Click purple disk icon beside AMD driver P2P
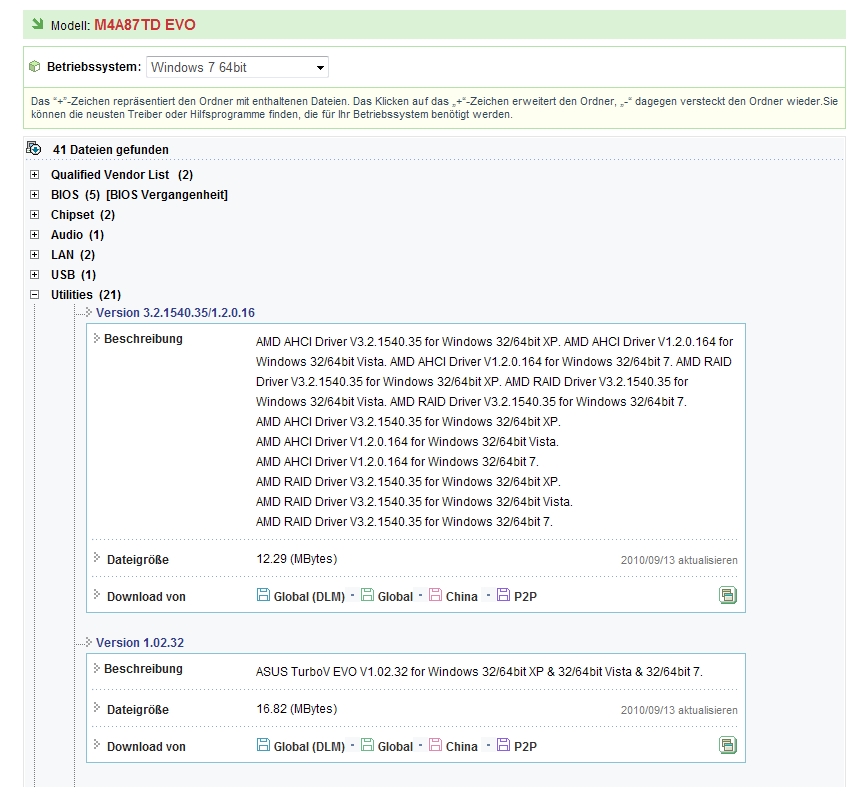 point(504,595)
